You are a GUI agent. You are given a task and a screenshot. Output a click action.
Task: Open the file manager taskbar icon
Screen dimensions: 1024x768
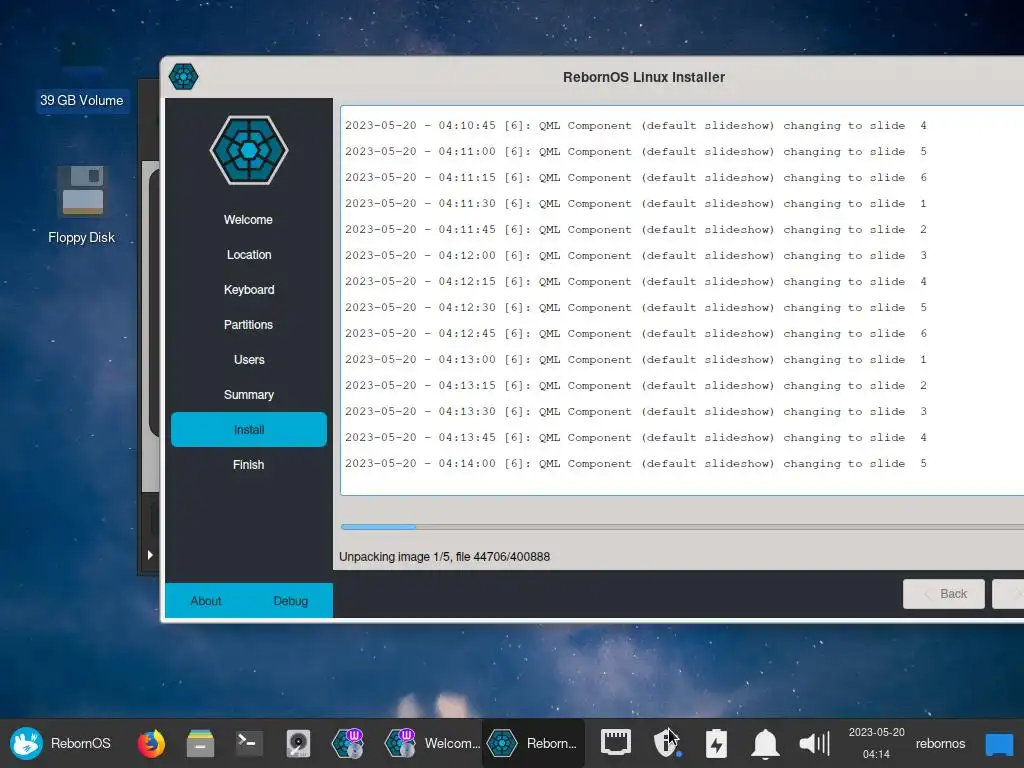coord(200,743)
